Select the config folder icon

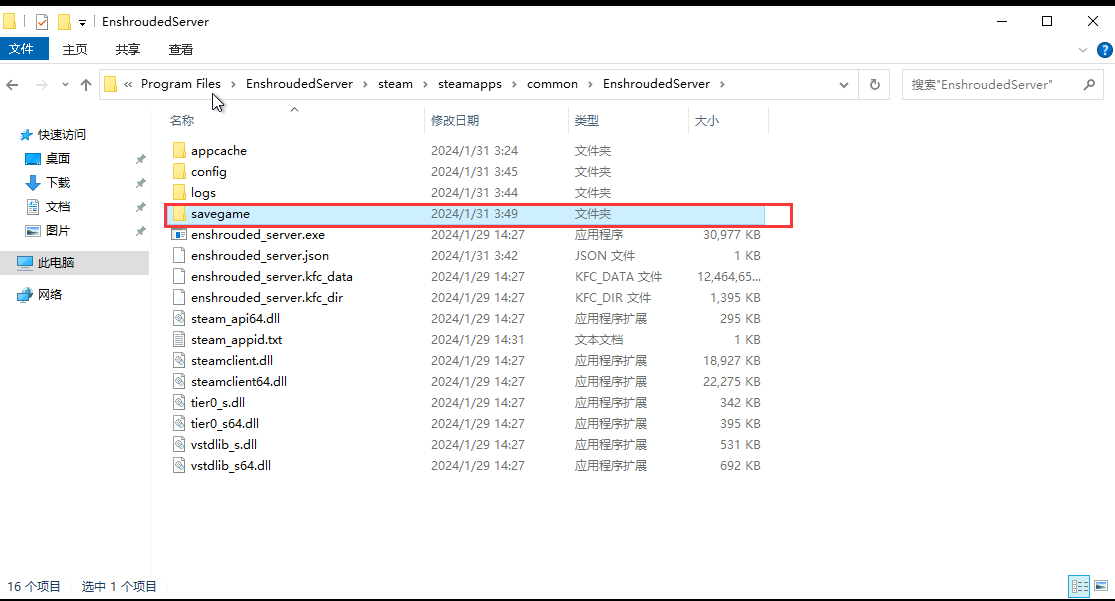click(179, 171)
